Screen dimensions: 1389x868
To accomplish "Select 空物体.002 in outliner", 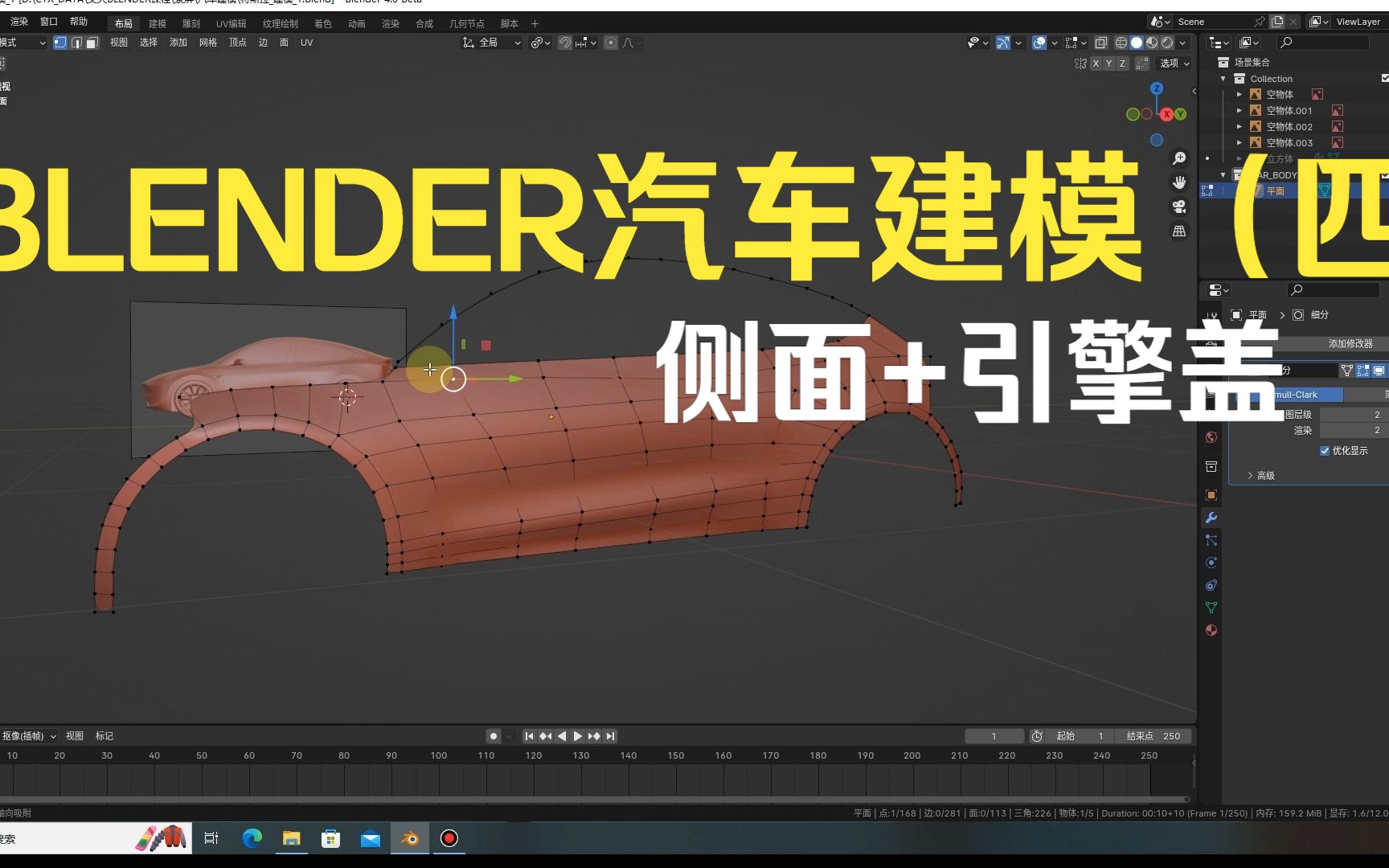I will [1289, 127].
